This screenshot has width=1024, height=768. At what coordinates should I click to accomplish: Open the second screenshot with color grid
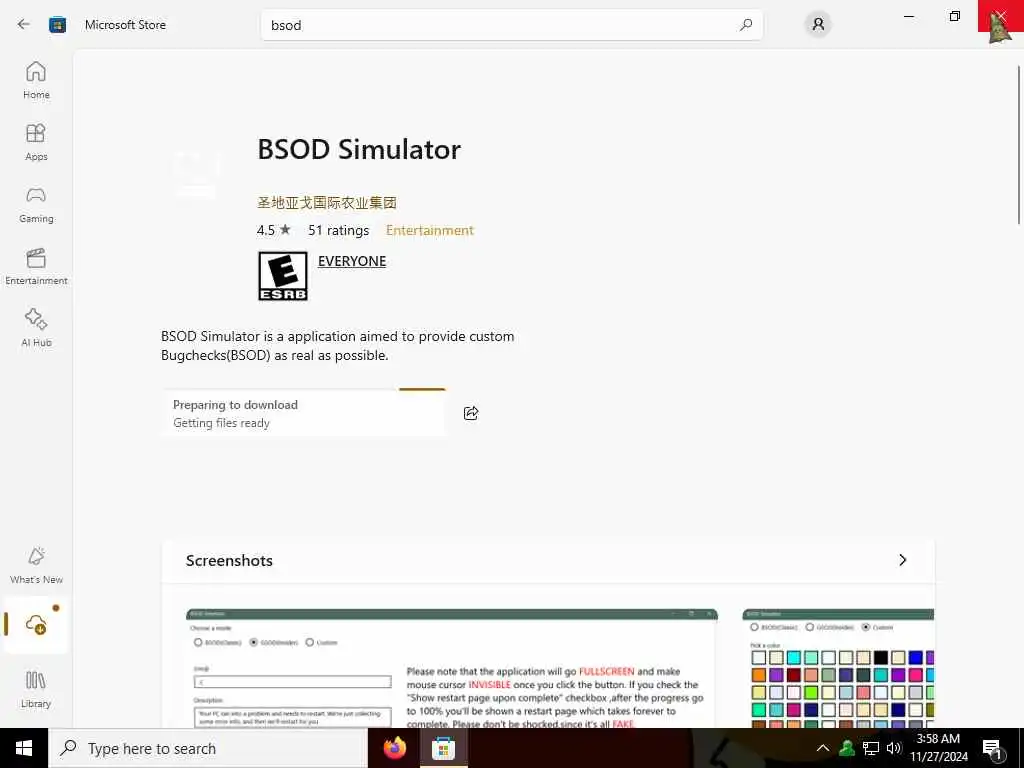click(x=838, y=668)
